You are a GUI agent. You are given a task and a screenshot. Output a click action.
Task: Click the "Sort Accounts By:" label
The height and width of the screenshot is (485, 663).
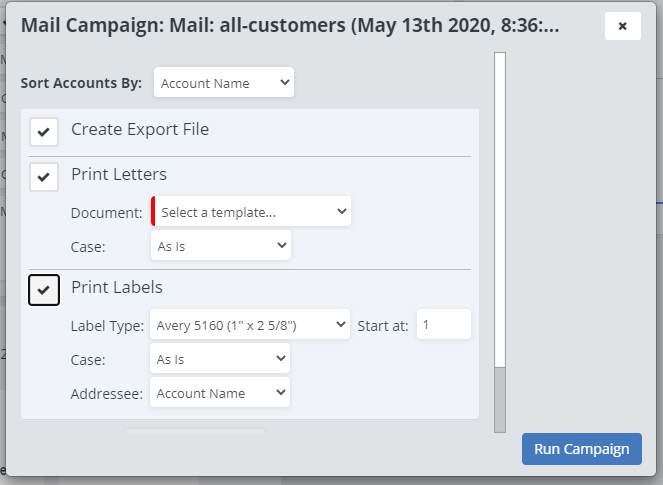(81, 83)
